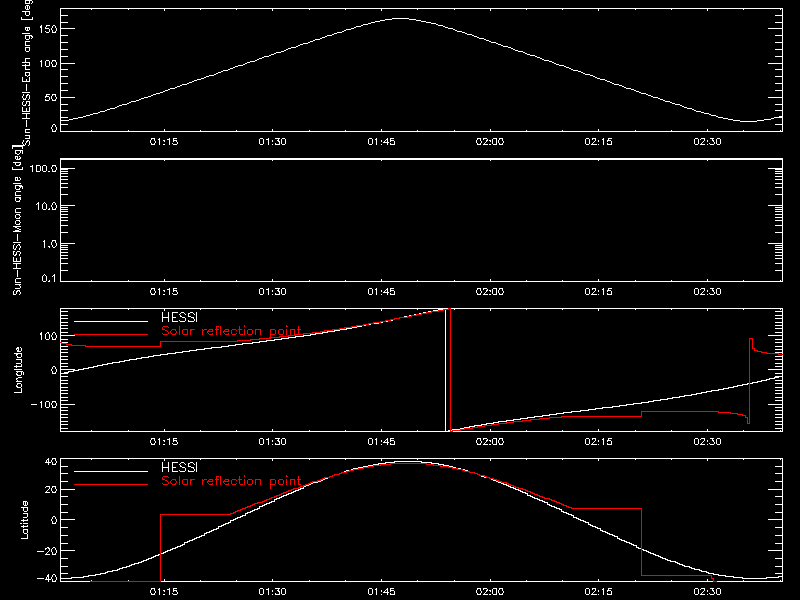
Task: Click 02:15 under the Latitude plot
Action: tap(598, 592)
